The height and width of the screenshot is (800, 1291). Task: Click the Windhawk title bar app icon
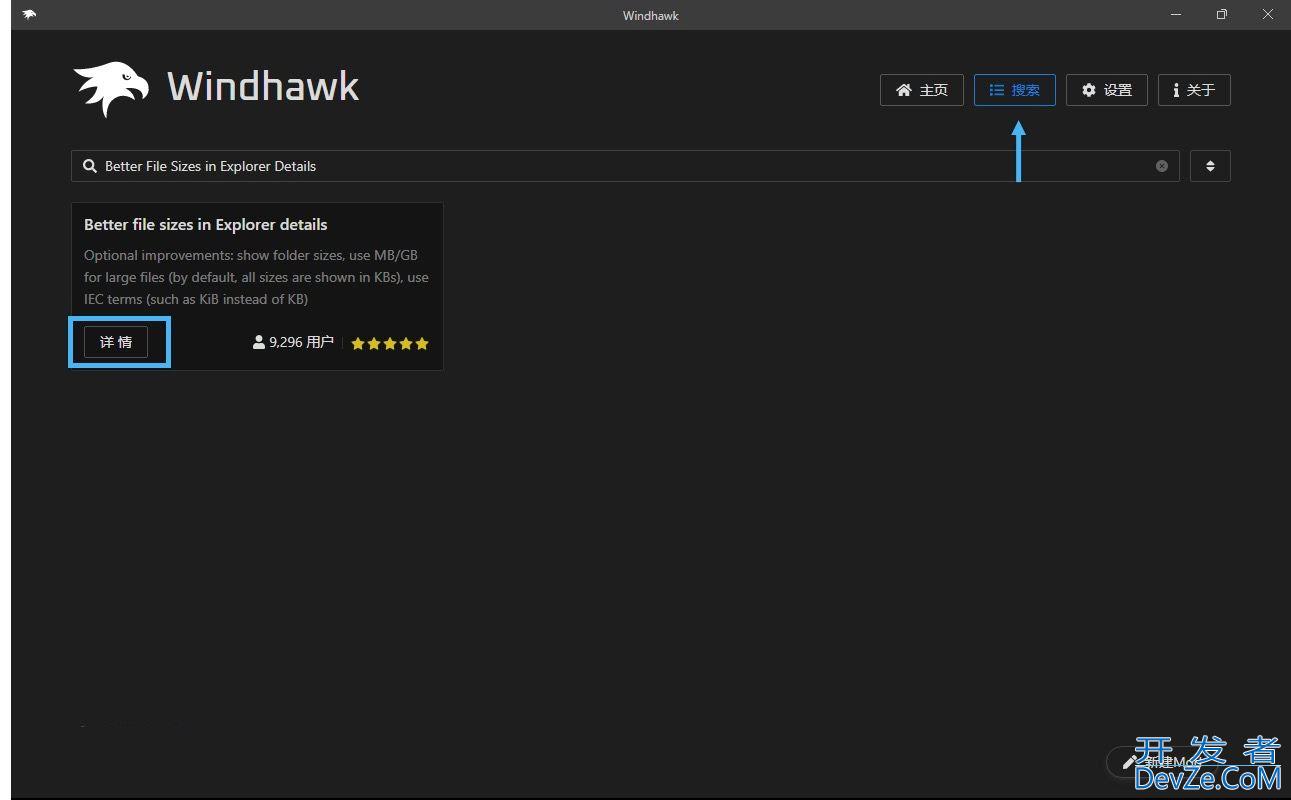(29, 15)
